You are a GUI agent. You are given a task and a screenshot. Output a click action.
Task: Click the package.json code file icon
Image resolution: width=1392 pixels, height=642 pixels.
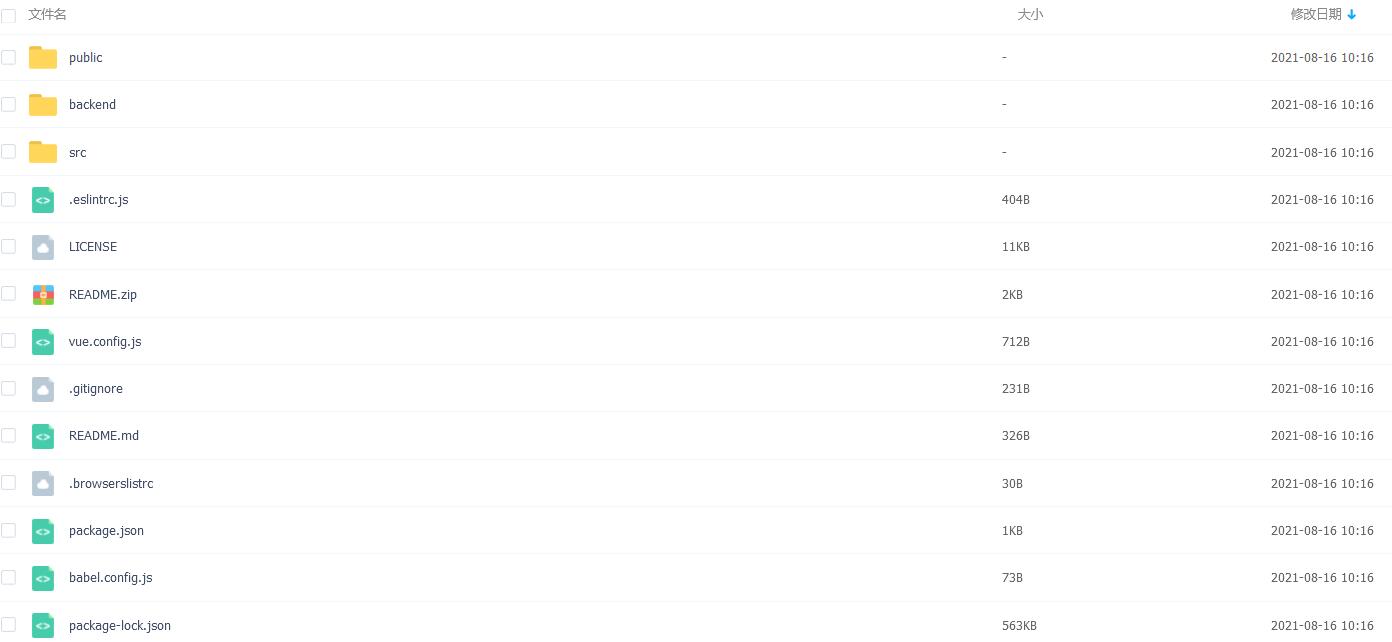coord(43,531)
